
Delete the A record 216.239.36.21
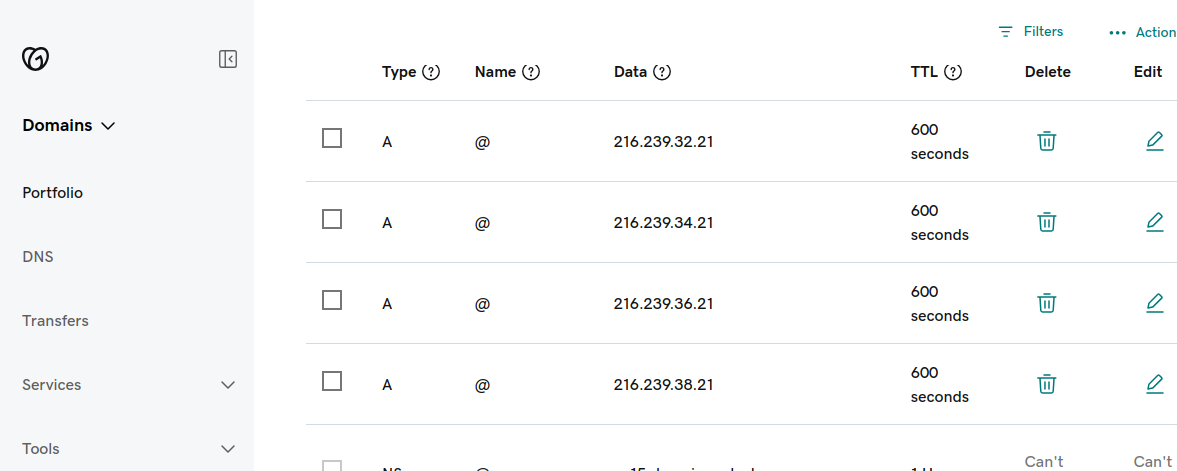click(x=1047, y=303)
